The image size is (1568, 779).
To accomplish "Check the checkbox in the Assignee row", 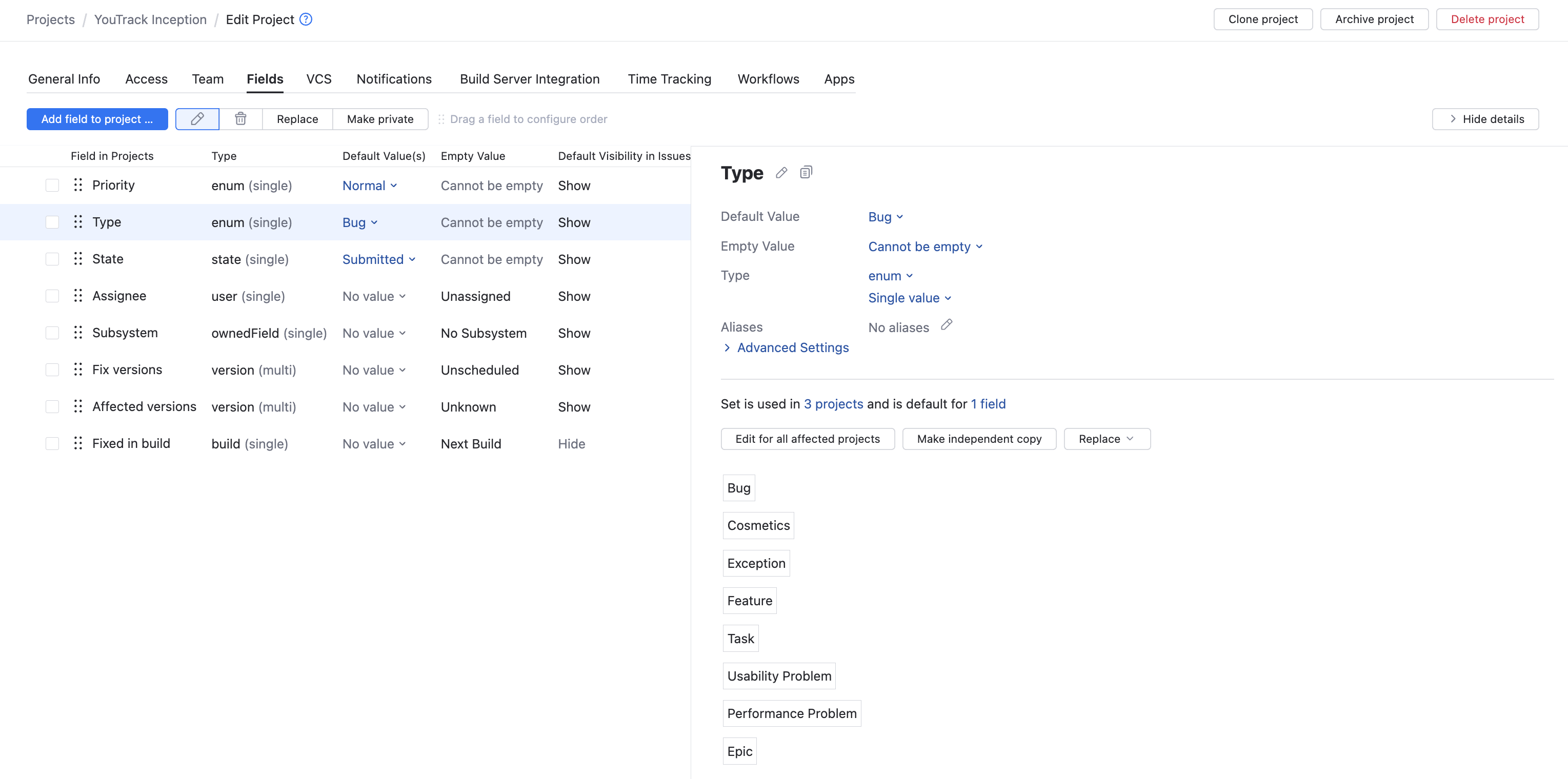I will pos(52,296).
